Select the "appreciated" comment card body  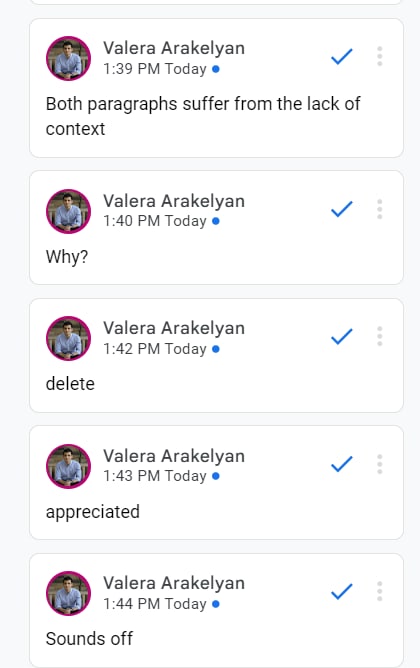(216, 482)
